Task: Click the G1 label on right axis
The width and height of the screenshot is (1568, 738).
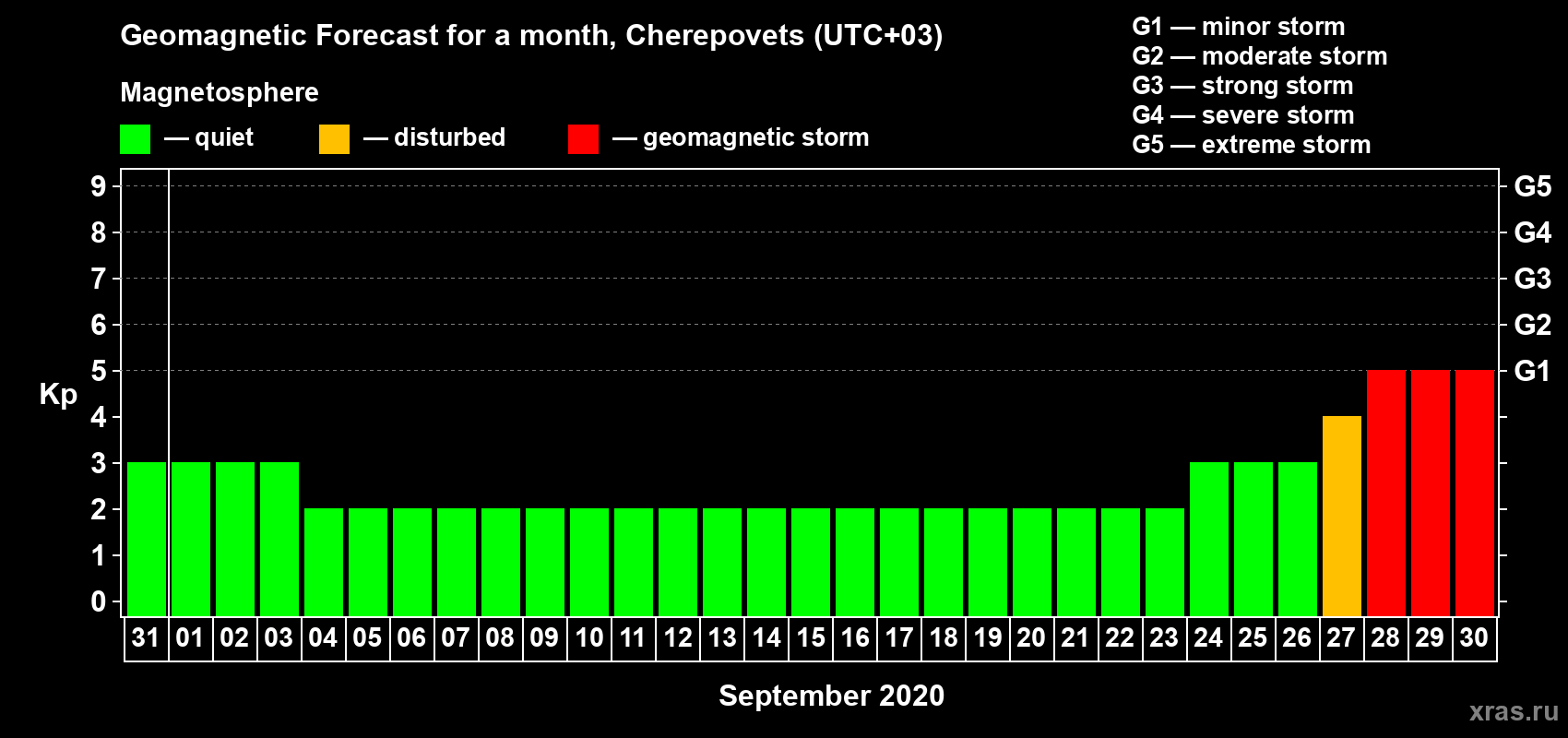Action: 1532,371
